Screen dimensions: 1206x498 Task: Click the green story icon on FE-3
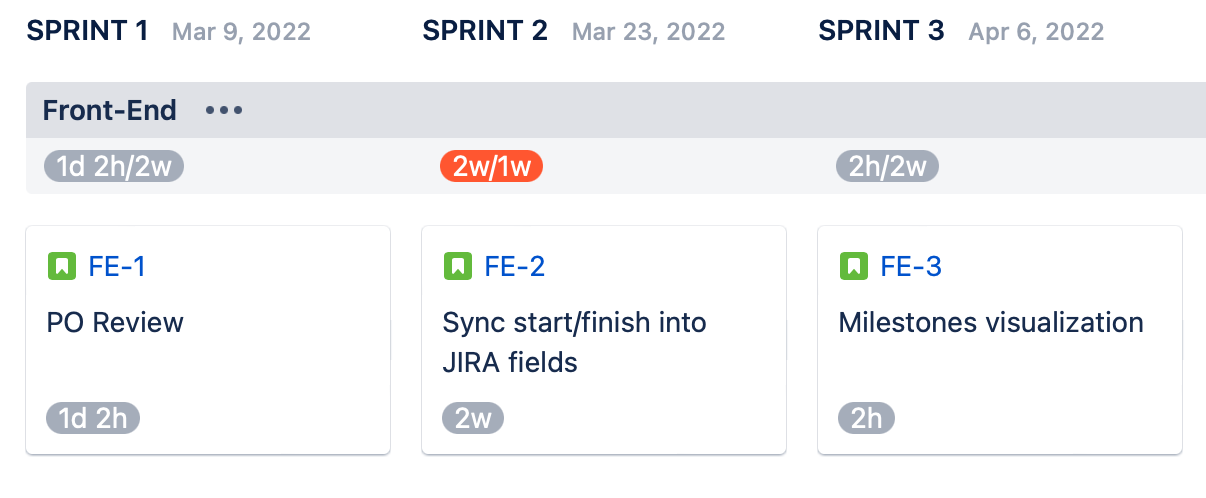(x=853, y=267)
